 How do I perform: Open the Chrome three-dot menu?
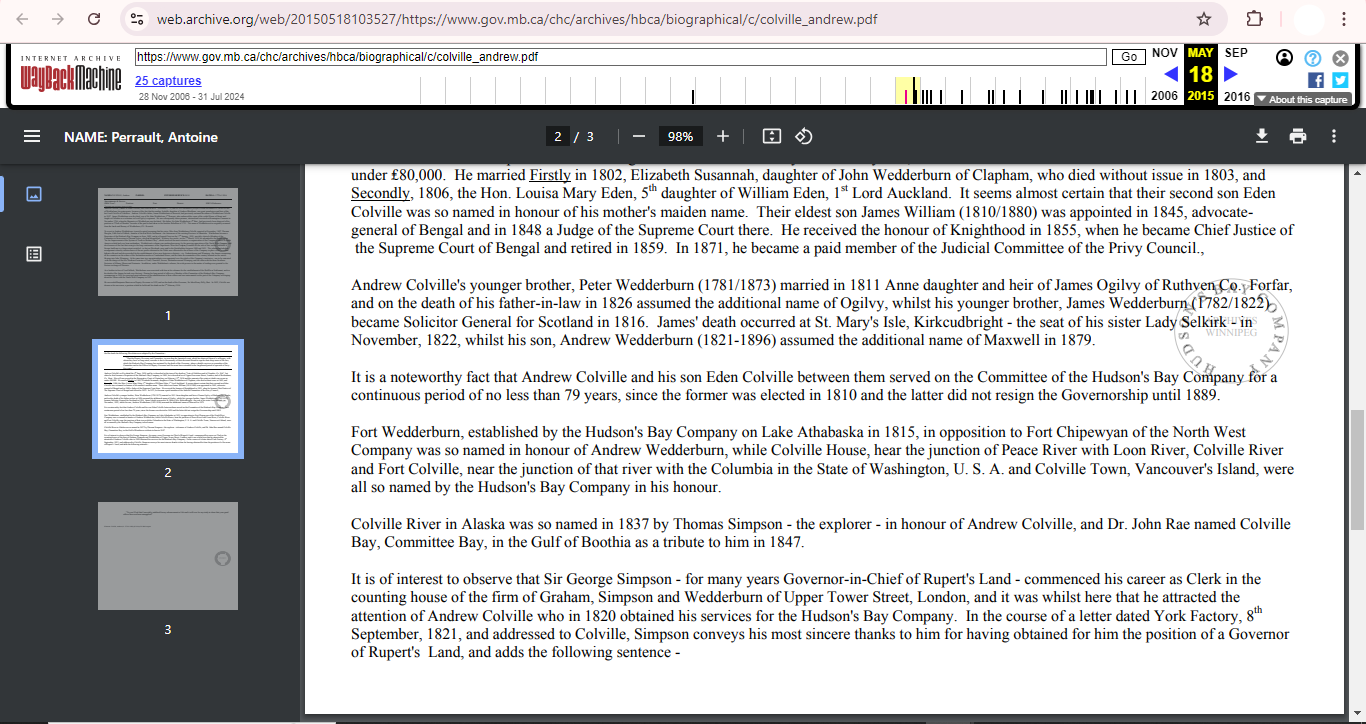coord(1346,19)
